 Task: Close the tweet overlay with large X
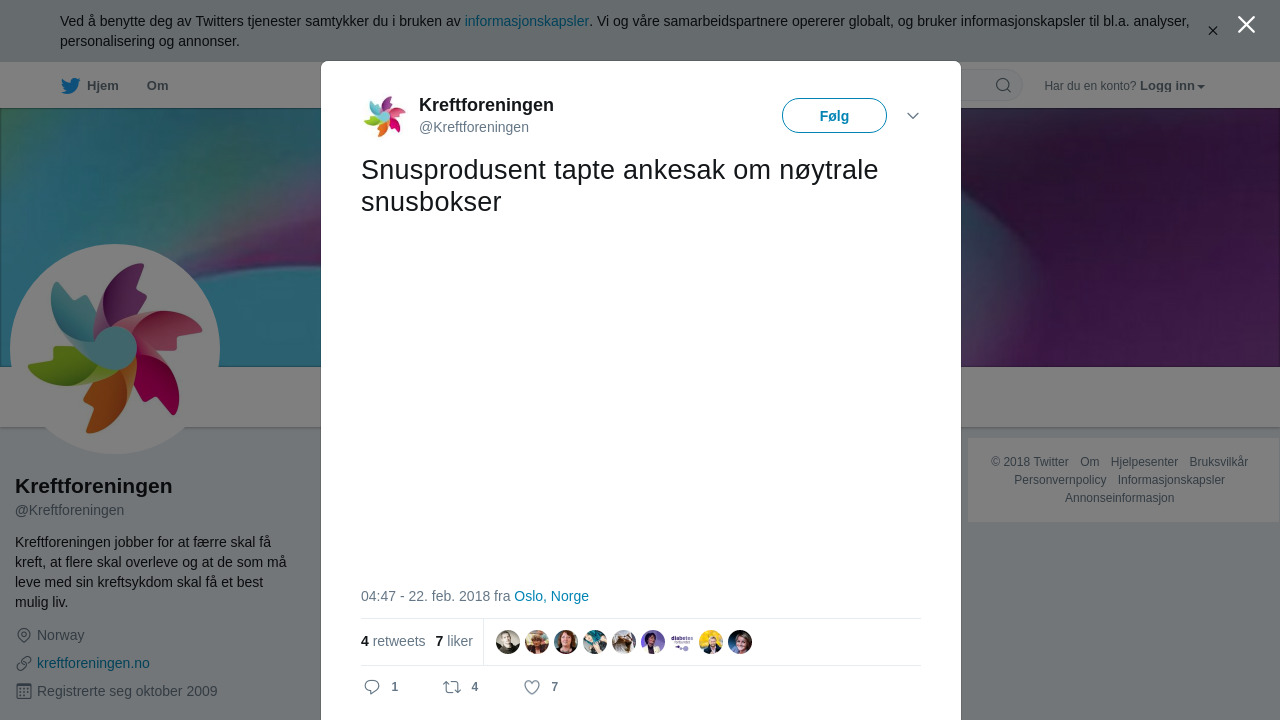(x=1246, y=24)
